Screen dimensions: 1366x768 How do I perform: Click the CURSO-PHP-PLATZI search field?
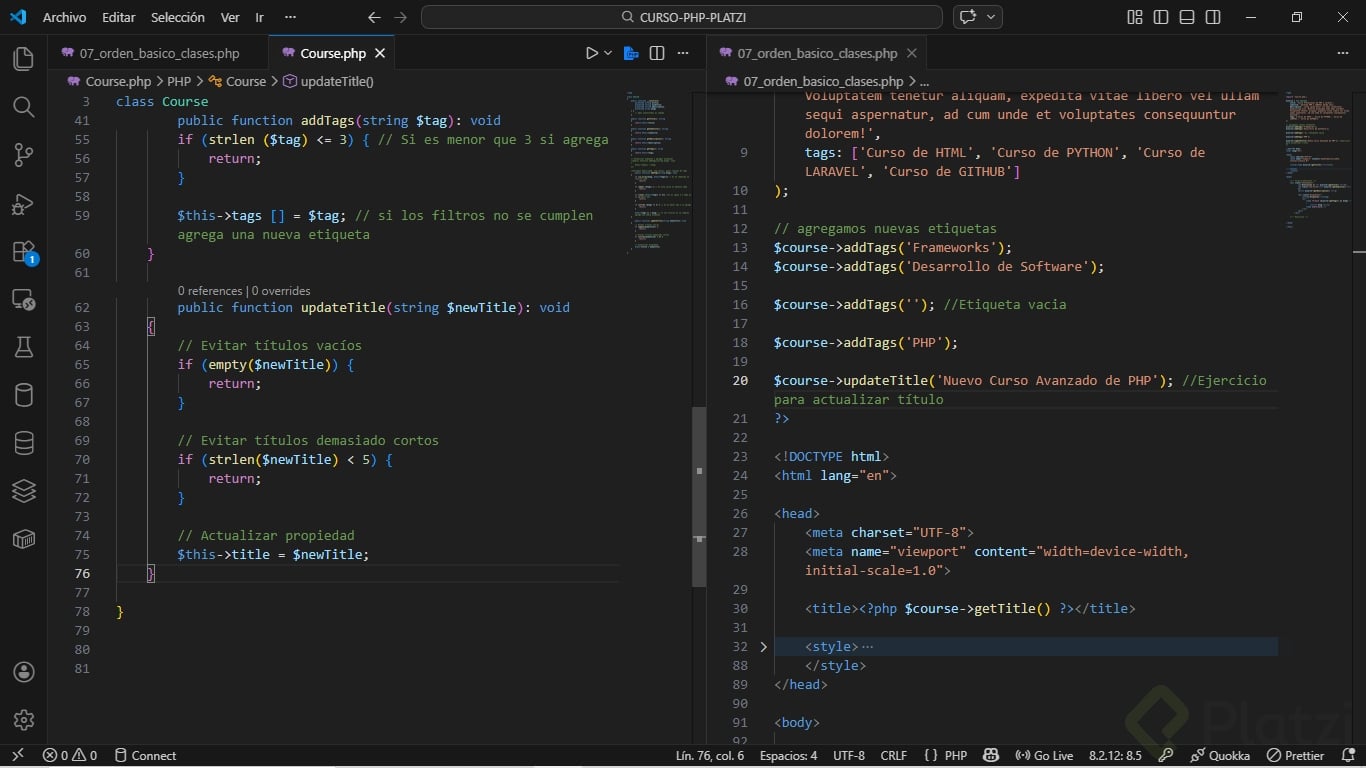pos(681,17)
